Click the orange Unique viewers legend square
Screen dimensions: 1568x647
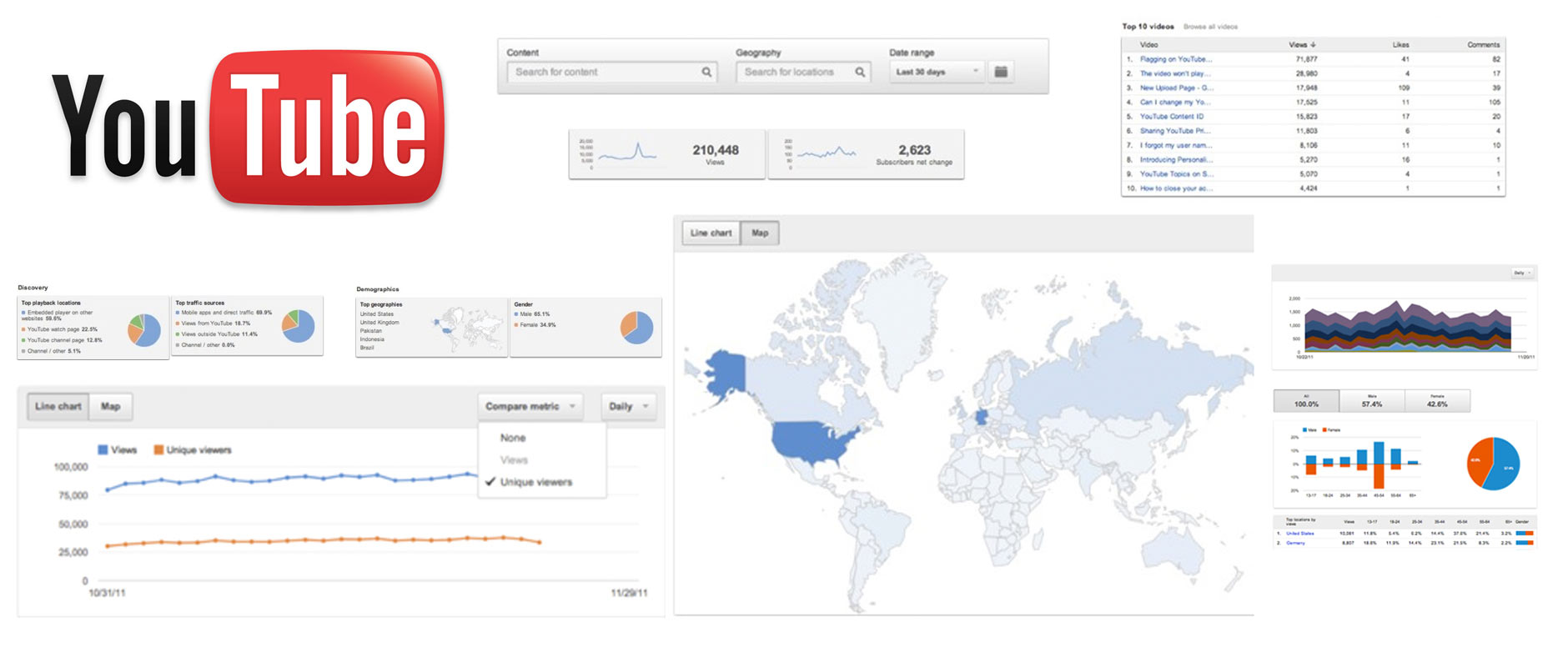pyautogui.click(x=158, y=450)
